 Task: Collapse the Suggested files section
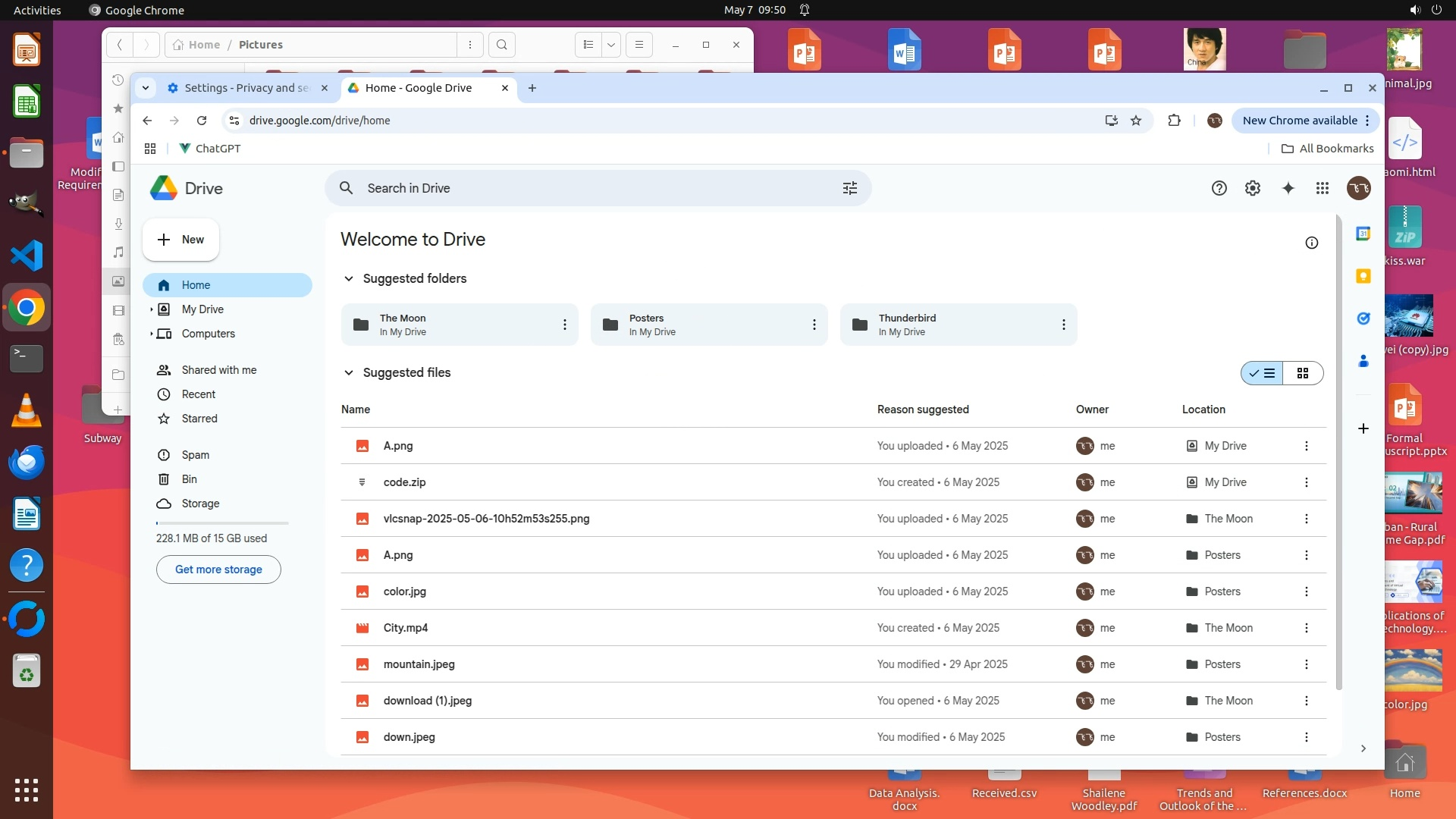pos(349,372)
